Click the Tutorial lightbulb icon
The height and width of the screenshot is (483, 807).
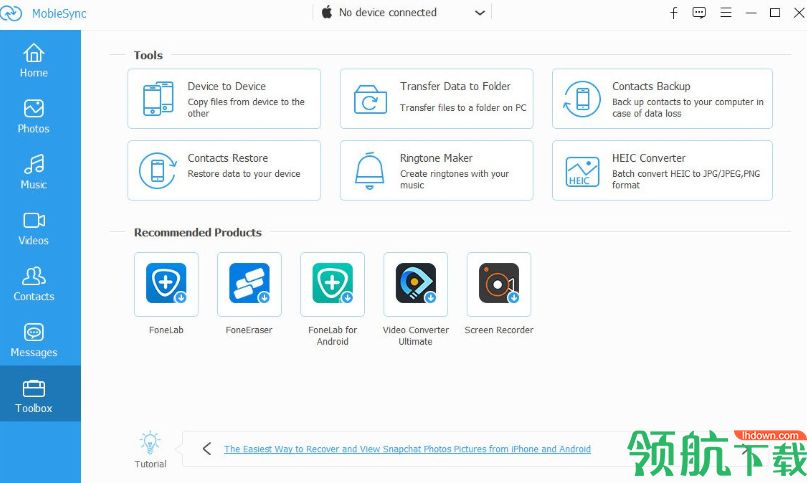150,443
